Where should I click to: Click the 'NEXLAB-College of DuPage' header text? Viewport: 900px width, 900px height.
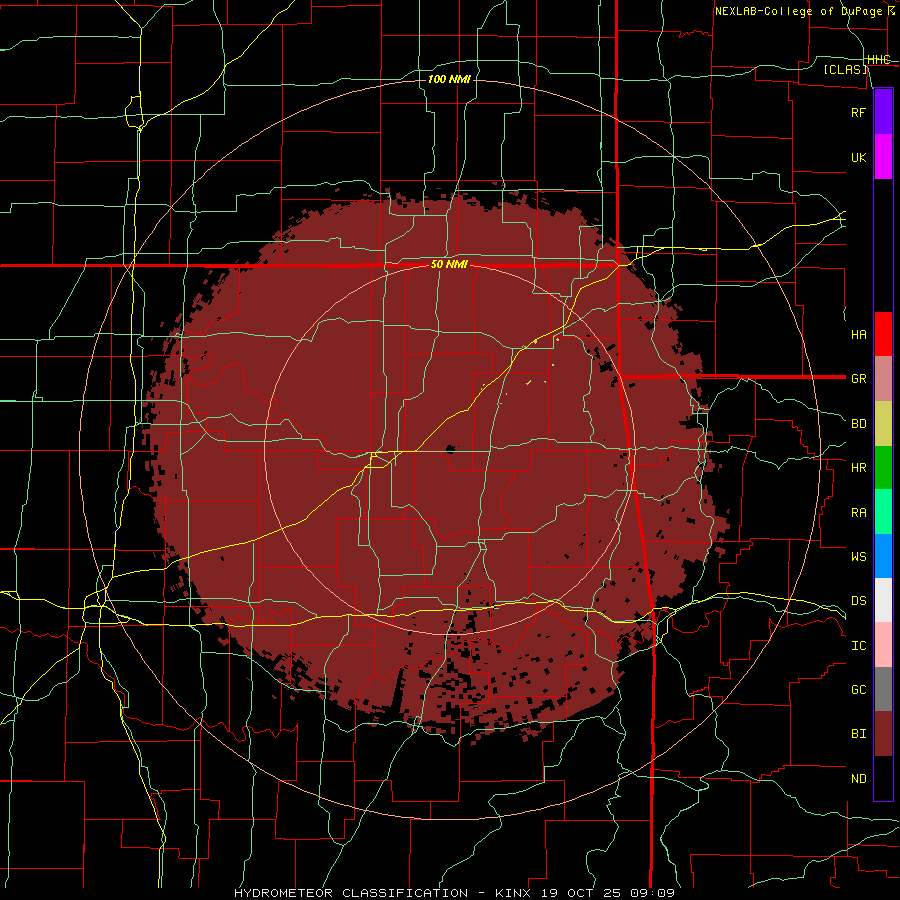[x=798, y=11]
